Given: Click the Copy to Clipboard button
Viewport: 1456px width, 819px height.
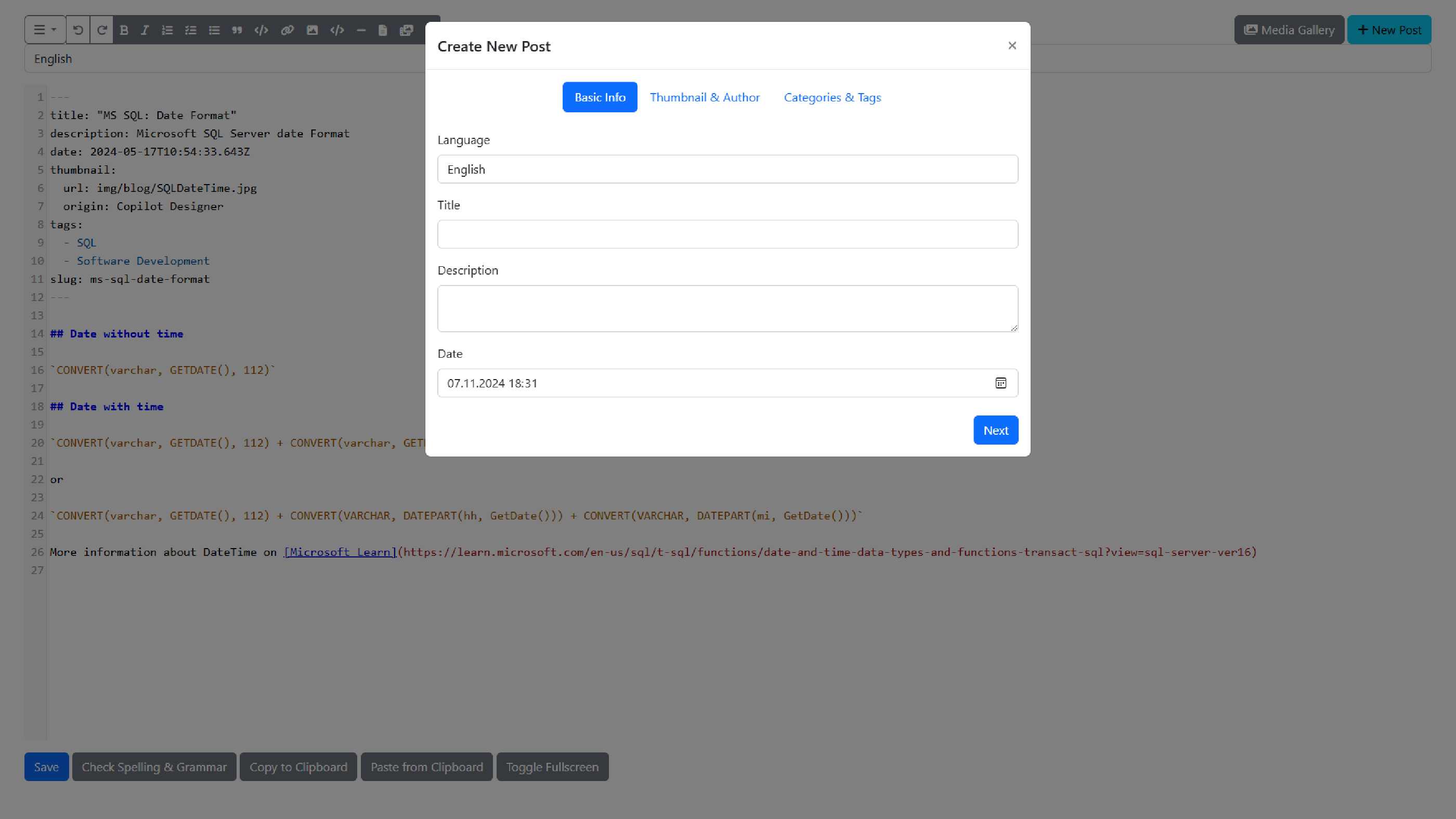Looking at the screenshot, I should coord(298,766).
